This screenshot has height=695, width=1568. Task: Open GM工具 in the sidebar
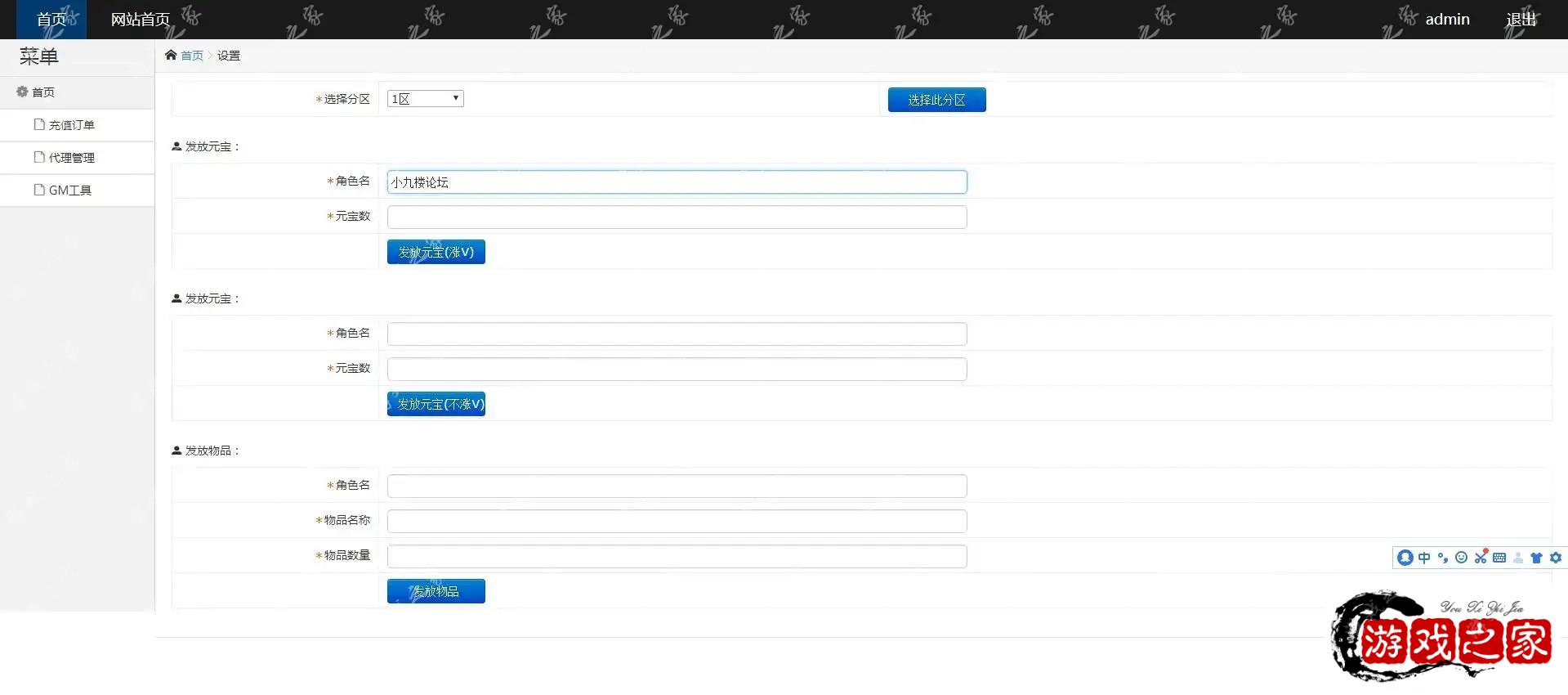pos(69,191)
